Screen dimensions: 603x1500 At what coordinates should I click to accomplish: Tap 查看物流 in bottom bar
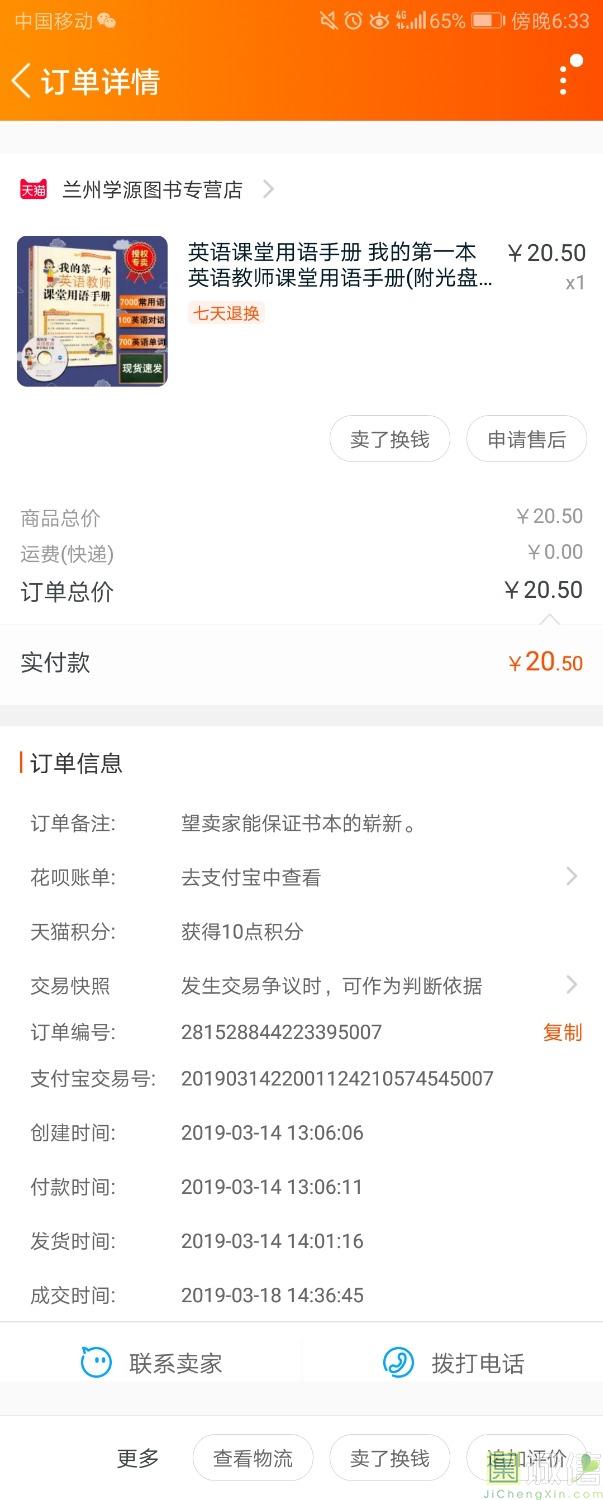253,1458
